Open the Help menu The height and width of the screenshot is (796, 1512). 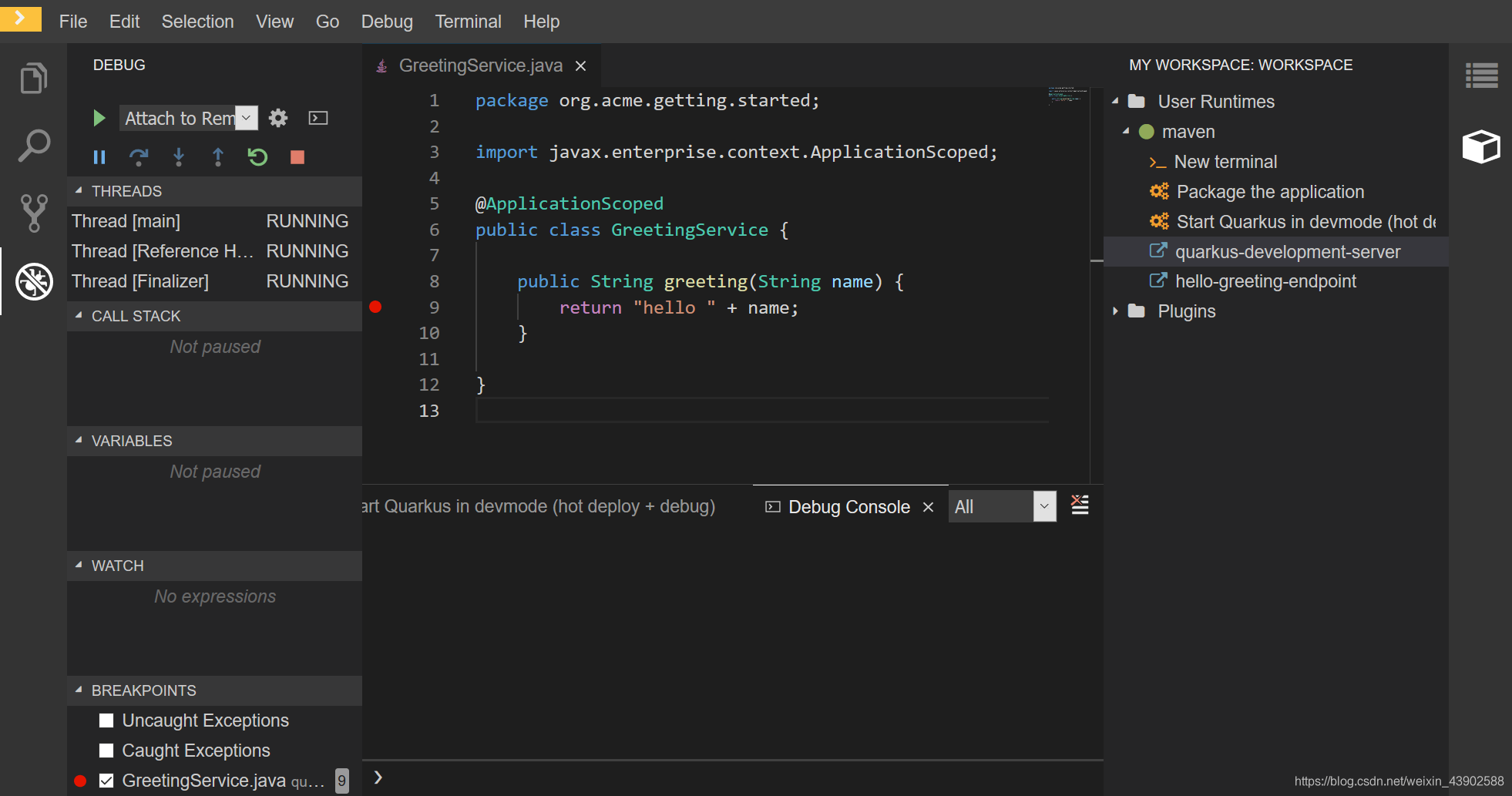(x=541, y=22)
